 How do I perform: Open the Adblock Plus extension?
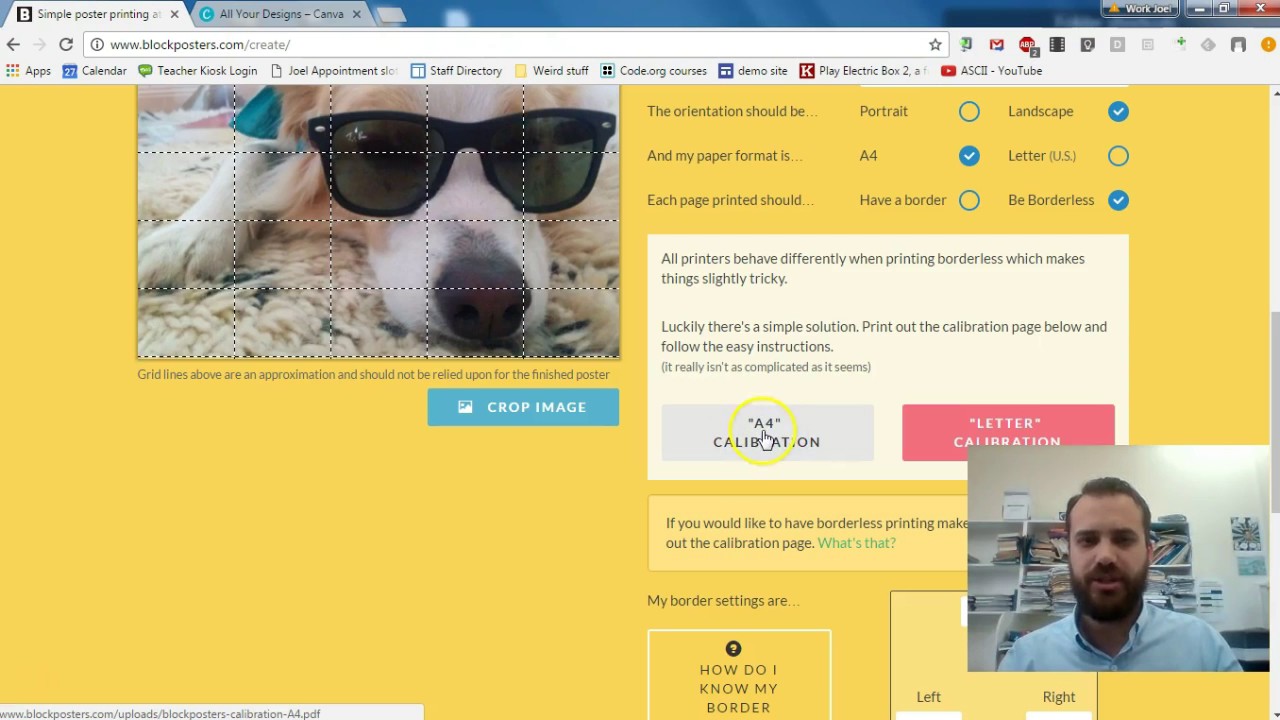tap(1027, 44)
